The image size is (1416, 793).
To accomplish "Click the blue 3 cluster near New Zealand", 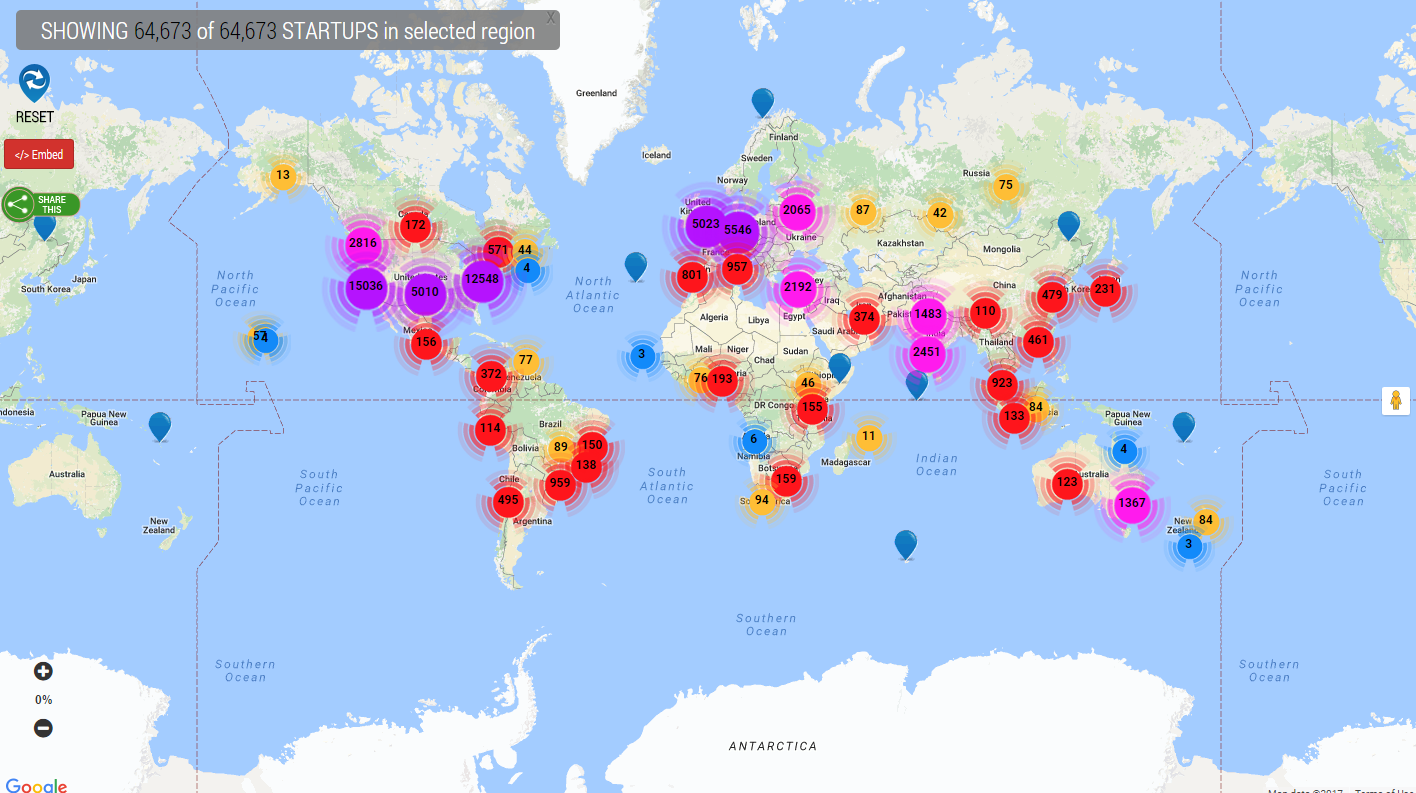I will tap(1188, 545).
